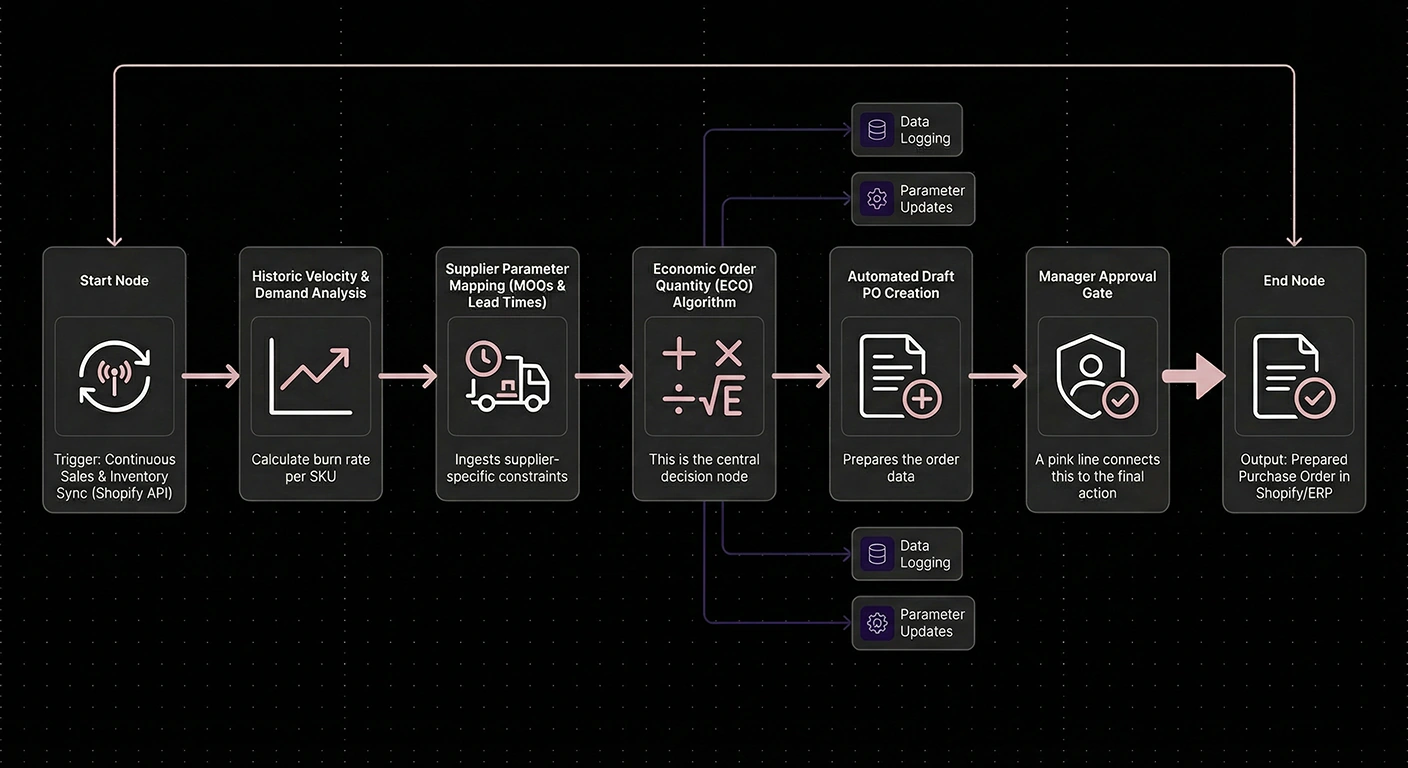Click the gear icon above the algorithm node
Viewport: 1408px width, 768px height.
click(877, 199)
